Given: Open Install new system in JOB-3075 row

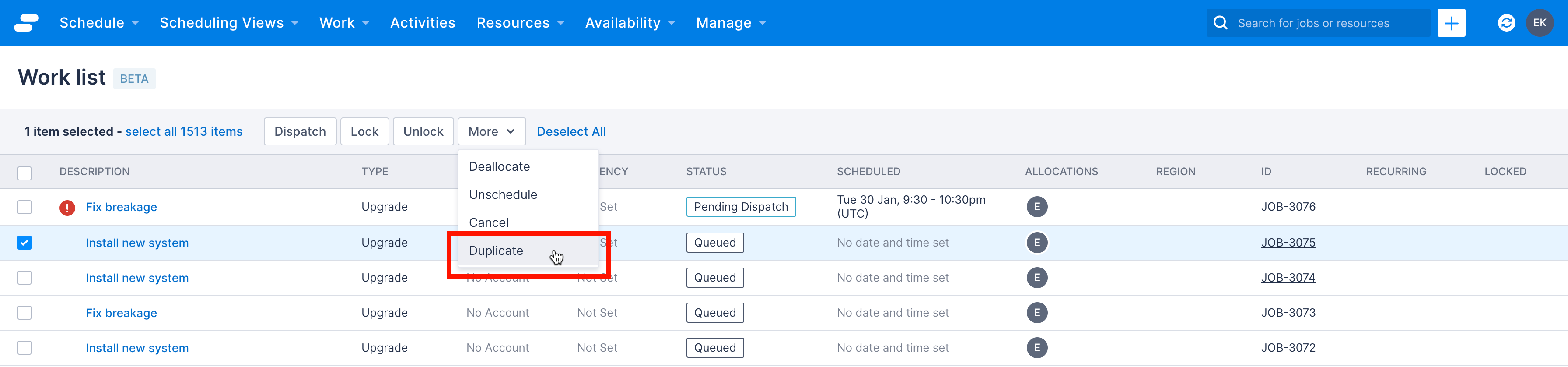Looking at the screenshot, I should [x=137, y=243].
